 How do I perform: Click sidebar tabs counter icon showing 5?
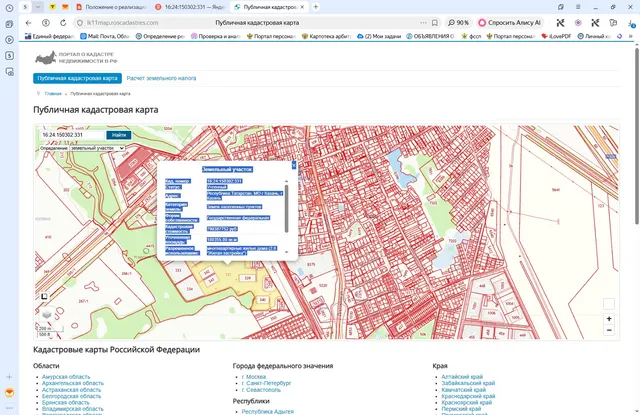tap(9, 55)
